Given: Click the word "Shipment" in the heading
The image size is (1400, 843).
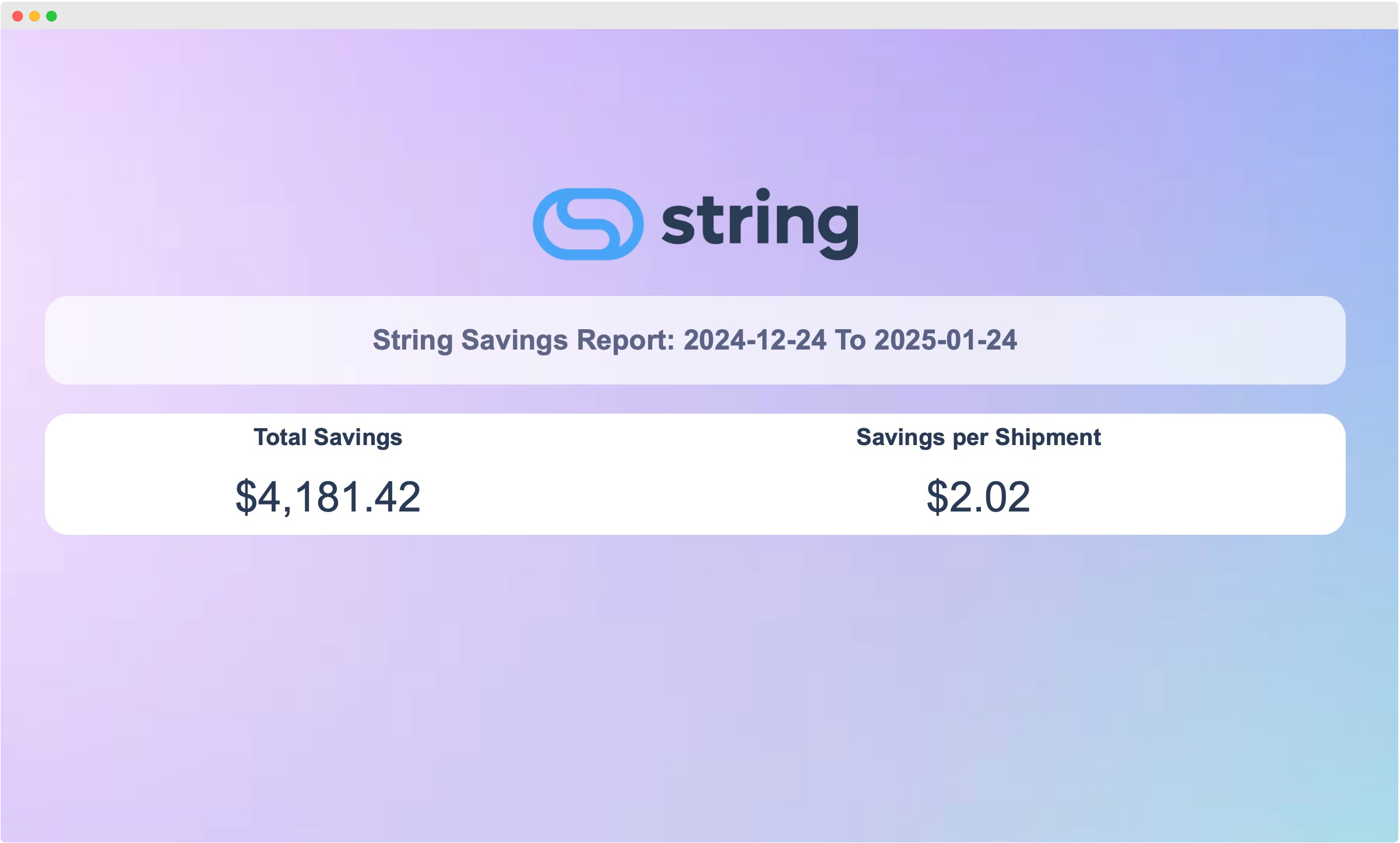Looking at the screenshot, I should tap(1048, 438).
